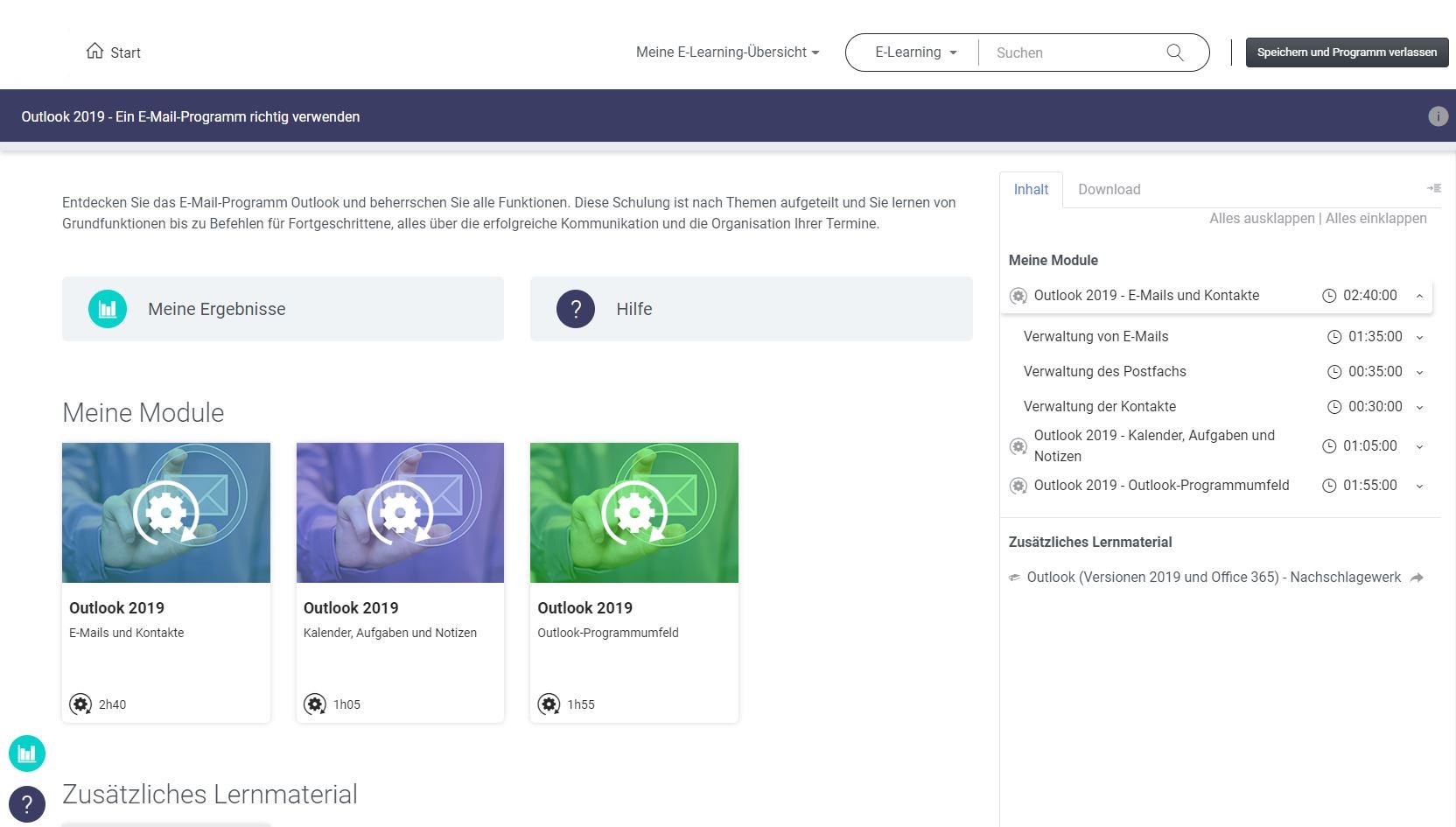Click the share arrow icon beside Nachschlagewerk

coord(1417,578)
